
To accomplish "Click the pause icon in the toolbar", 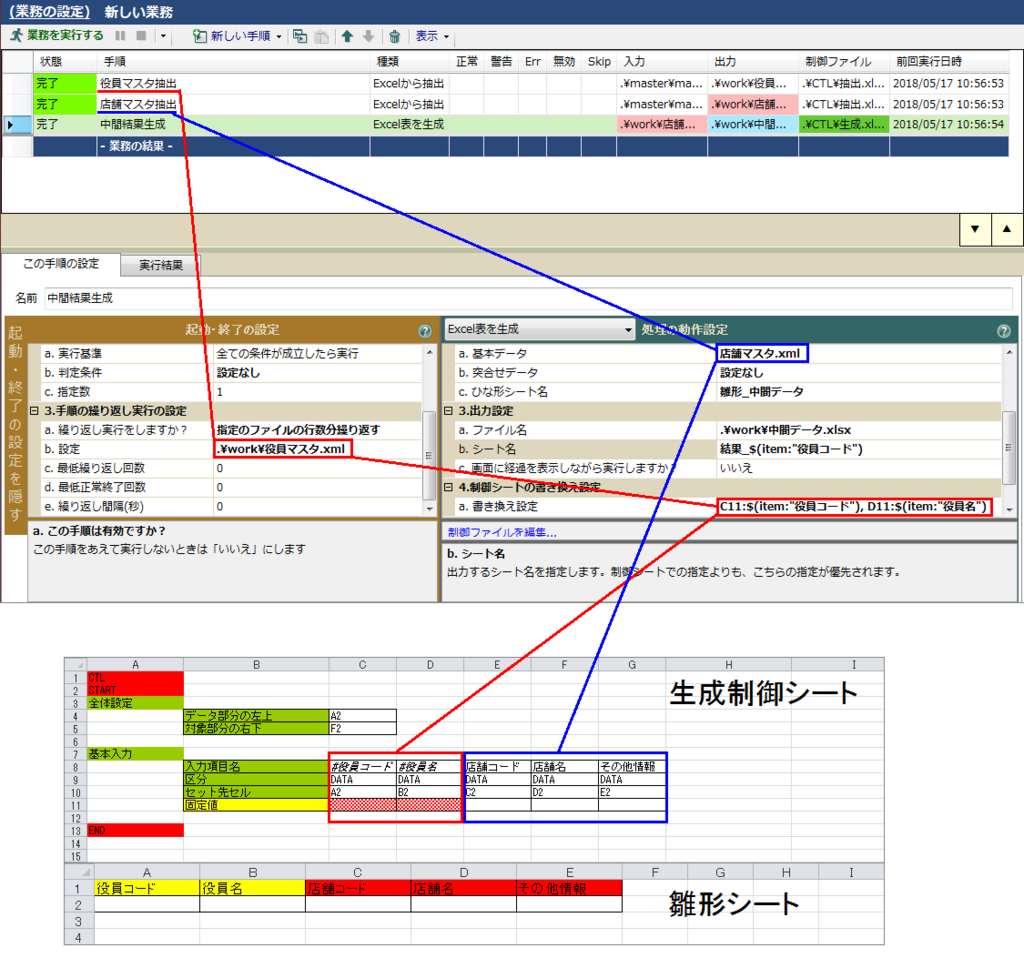I will (120, 36).
